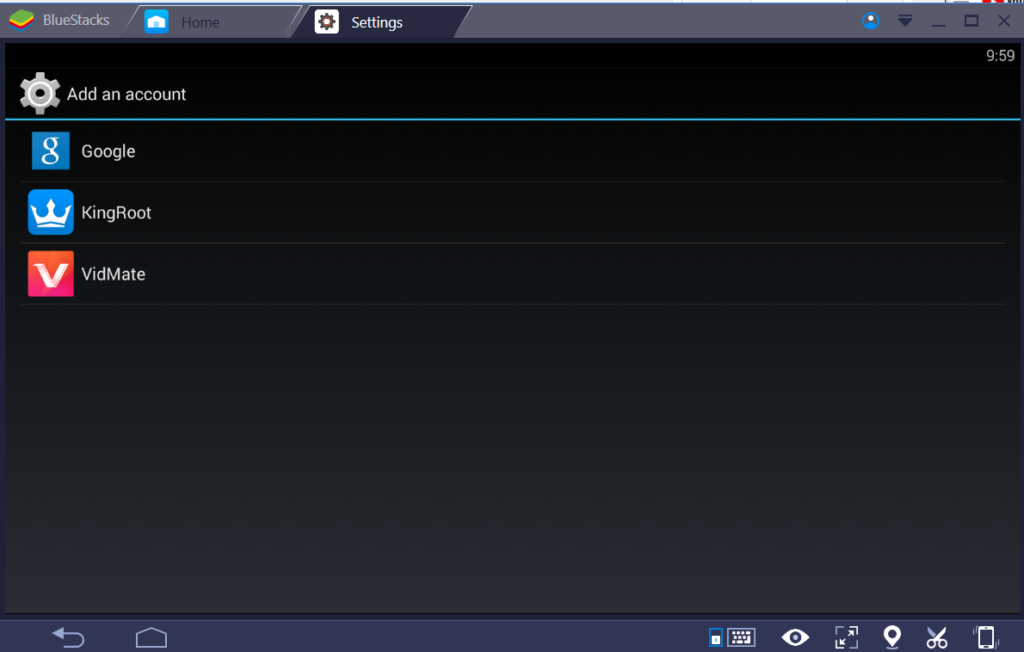
Task: Open the BlueStacks user account icon
Action: point(871,21)
